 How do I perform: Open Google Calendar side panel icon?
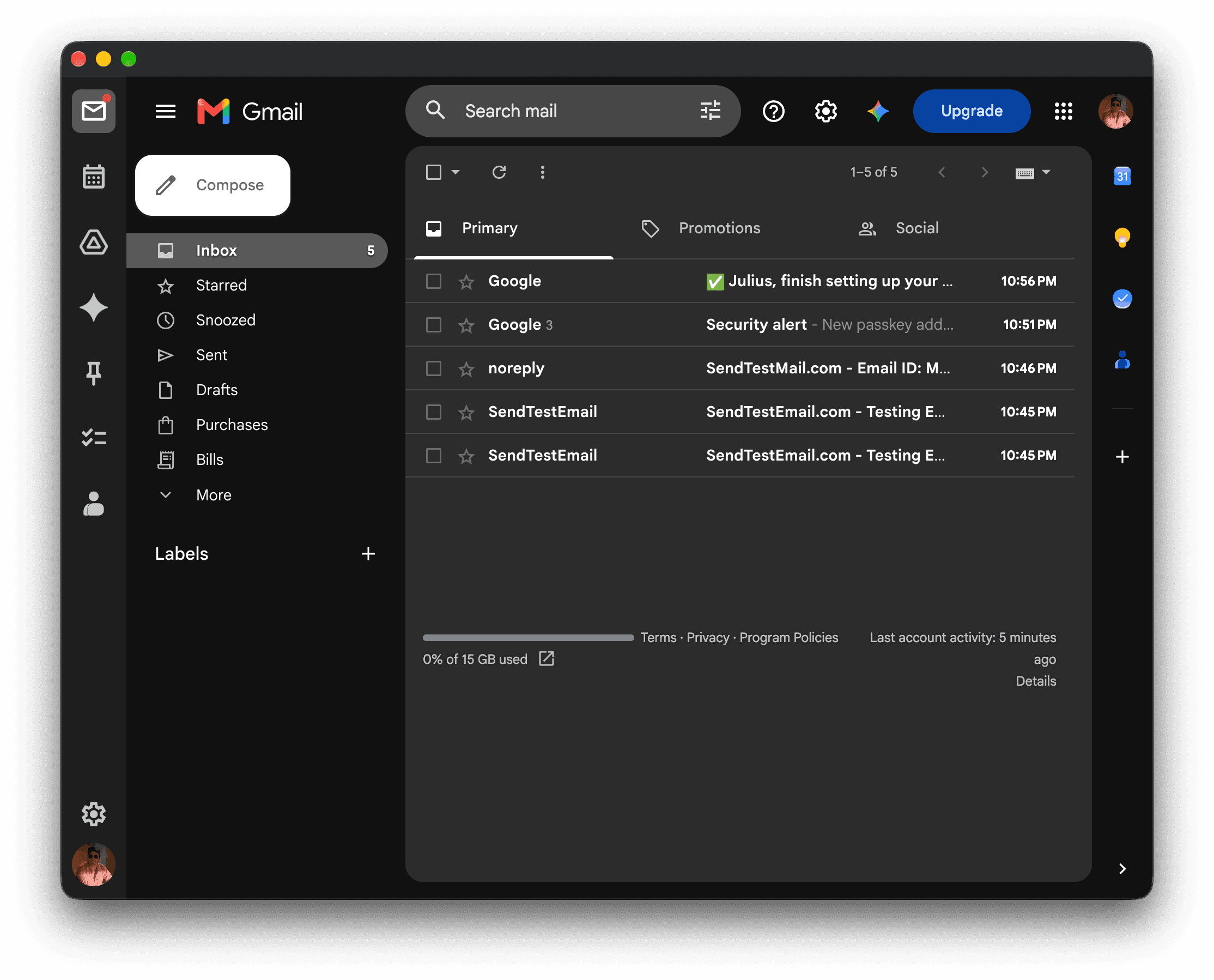pos(1122,177)
